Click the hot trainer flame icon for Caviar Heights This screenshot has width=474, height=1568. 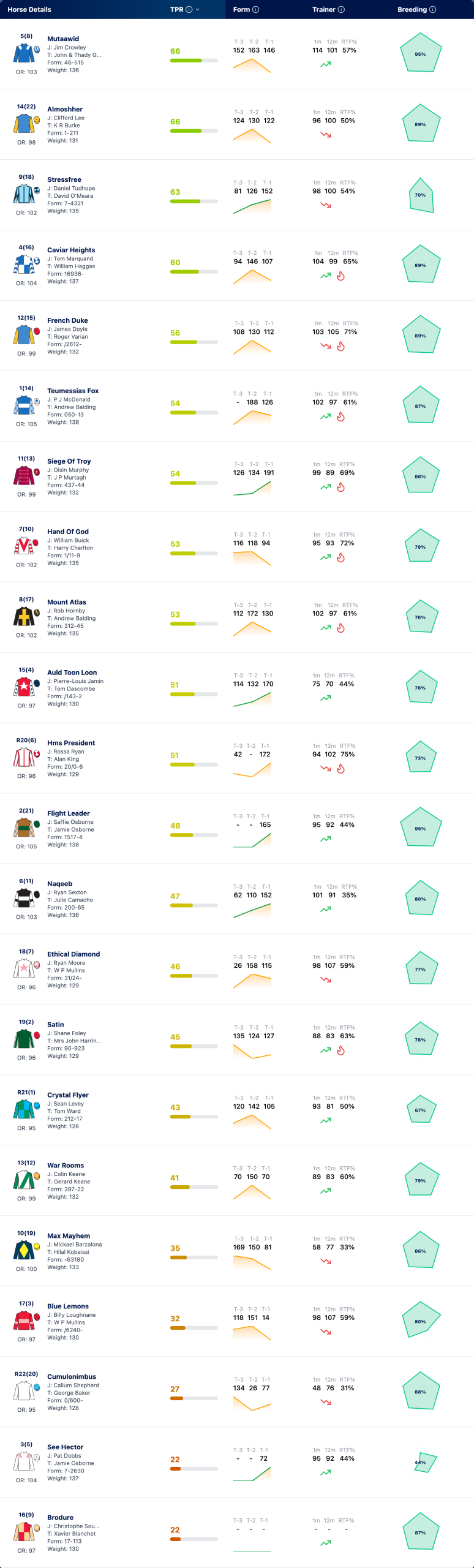tap(341, 276)
